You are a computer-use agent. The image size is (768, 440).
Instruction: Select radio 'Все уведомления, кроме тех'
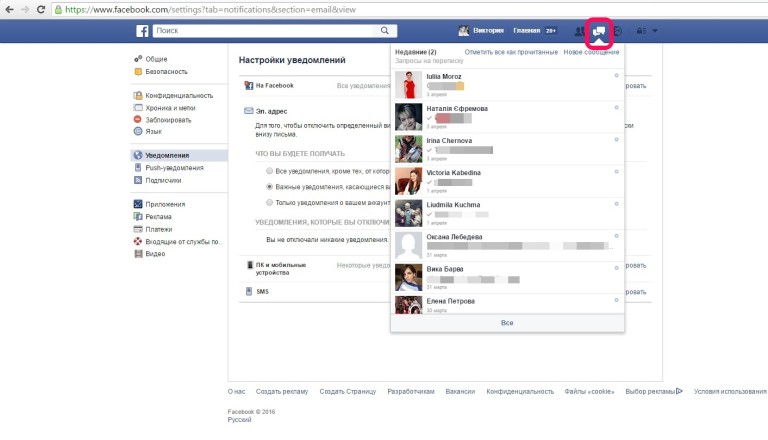[269, 171]
